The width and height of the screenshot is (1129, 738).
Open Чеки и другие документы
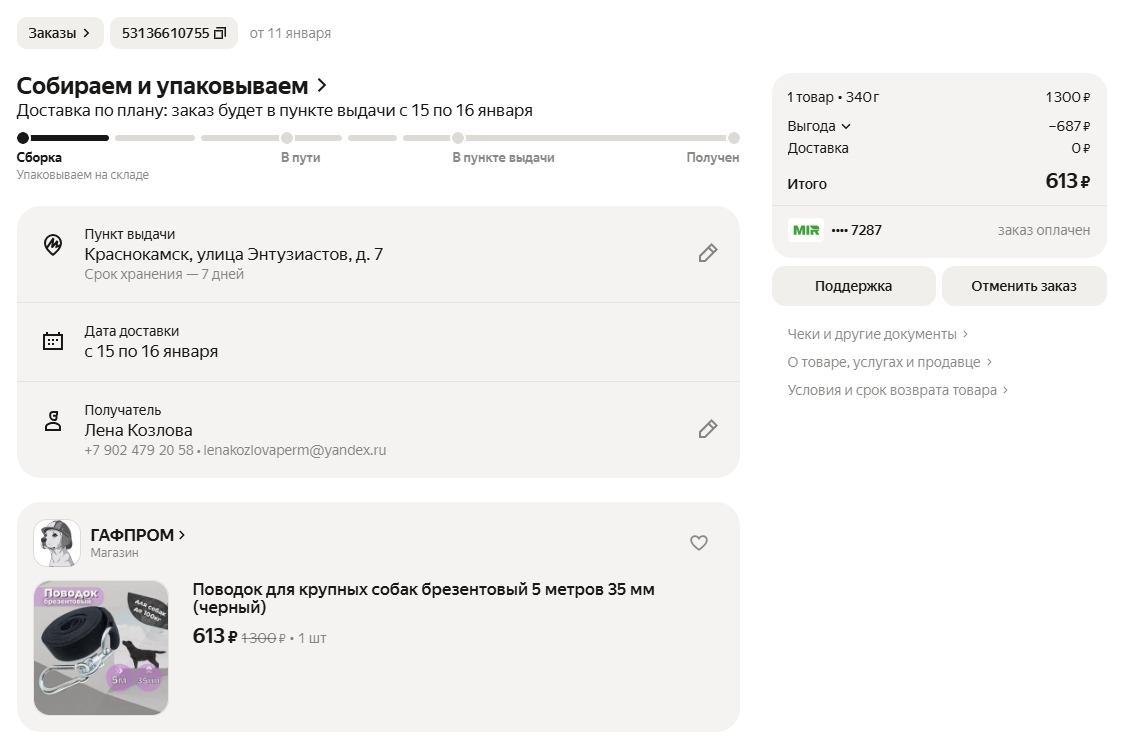coord(877,334)
